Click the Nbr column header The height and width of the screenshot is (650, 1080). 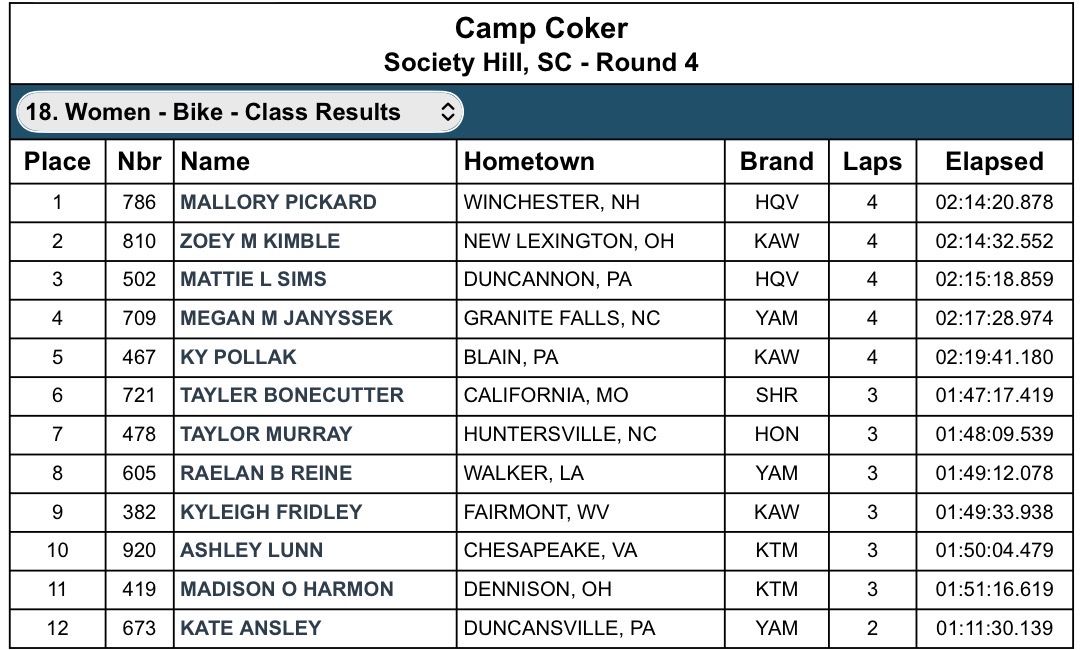tap(139, 162)
